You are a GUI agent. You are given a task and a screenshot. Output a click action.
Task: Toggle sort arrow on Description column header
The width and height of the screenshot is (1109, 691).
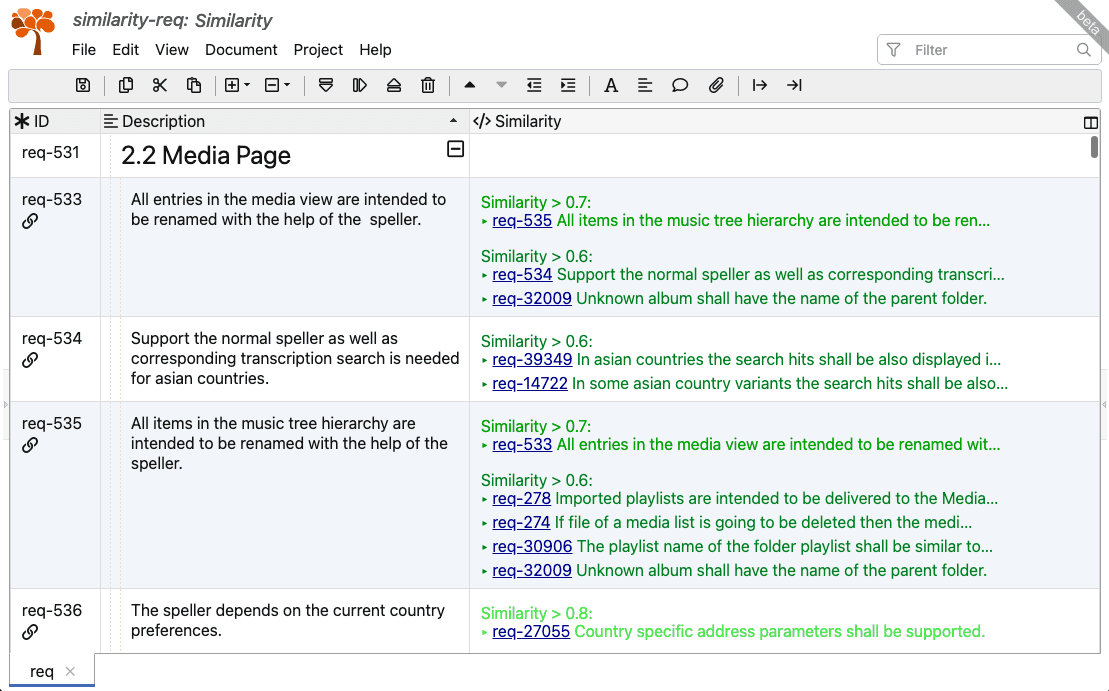(455, 121)
